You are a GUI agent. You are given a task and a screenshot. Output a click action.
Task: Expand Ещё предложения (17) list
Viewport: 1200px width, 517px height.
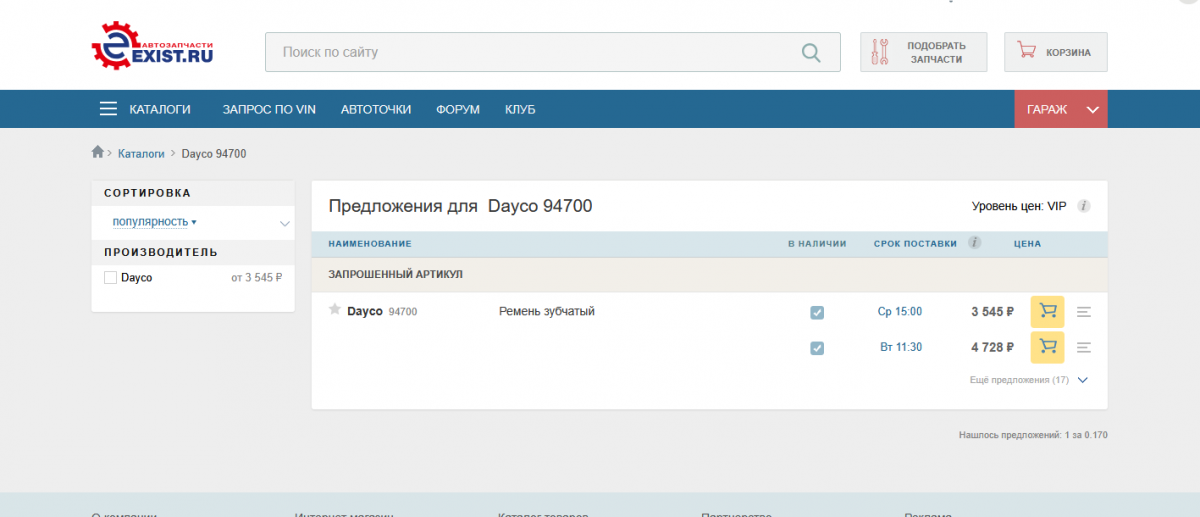(1027, 380)
